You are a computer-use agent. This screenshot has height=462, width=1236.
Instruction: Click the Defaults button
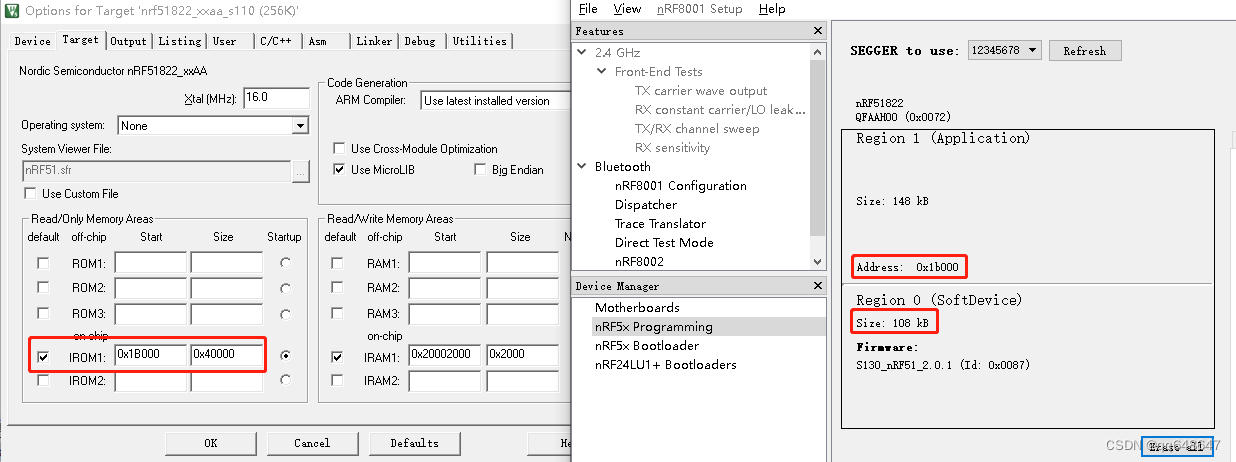coord(414,443)
